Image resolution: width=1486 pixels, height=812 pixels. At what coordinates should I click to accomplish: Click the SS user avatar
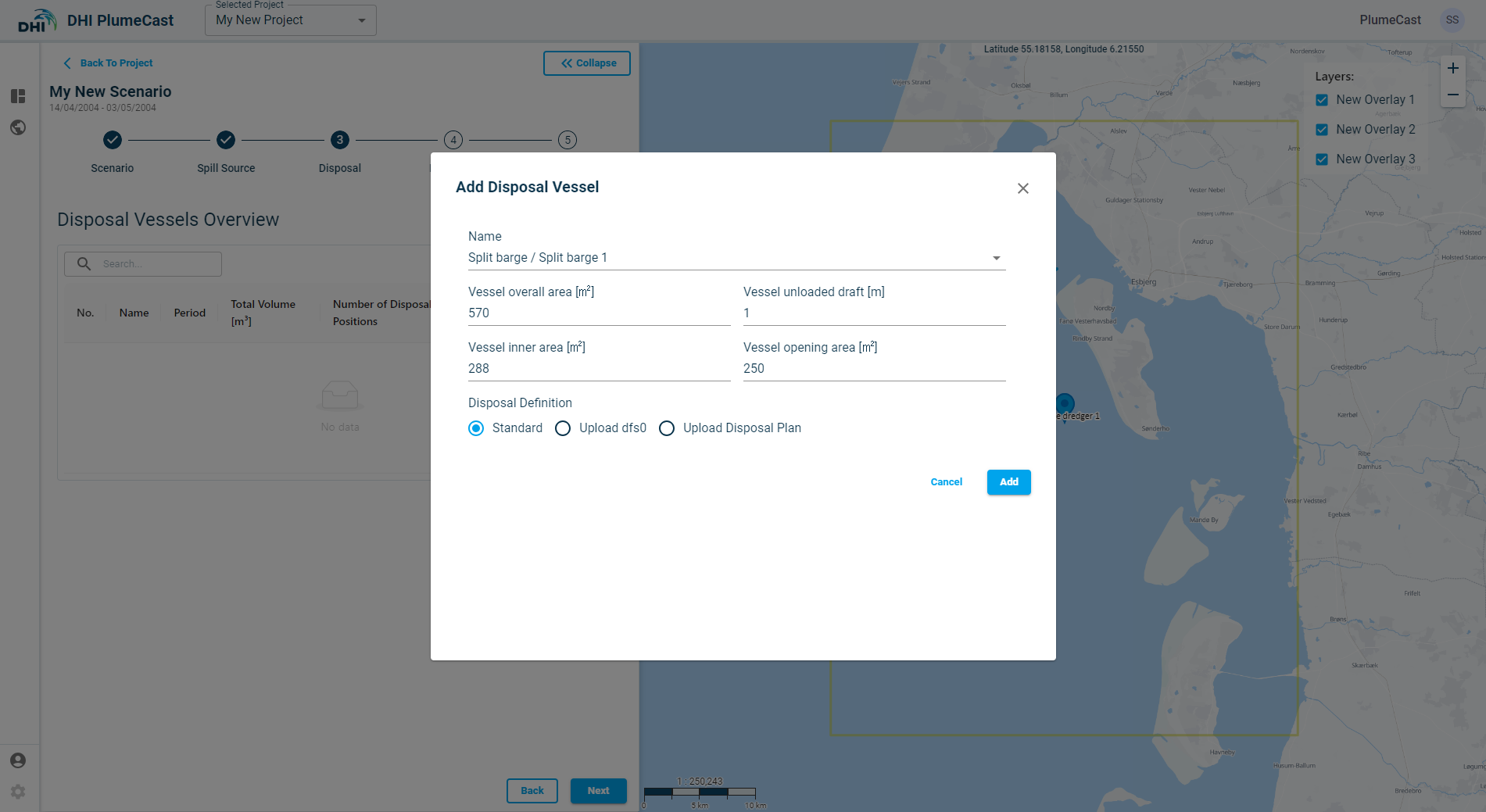(1452, 20)
